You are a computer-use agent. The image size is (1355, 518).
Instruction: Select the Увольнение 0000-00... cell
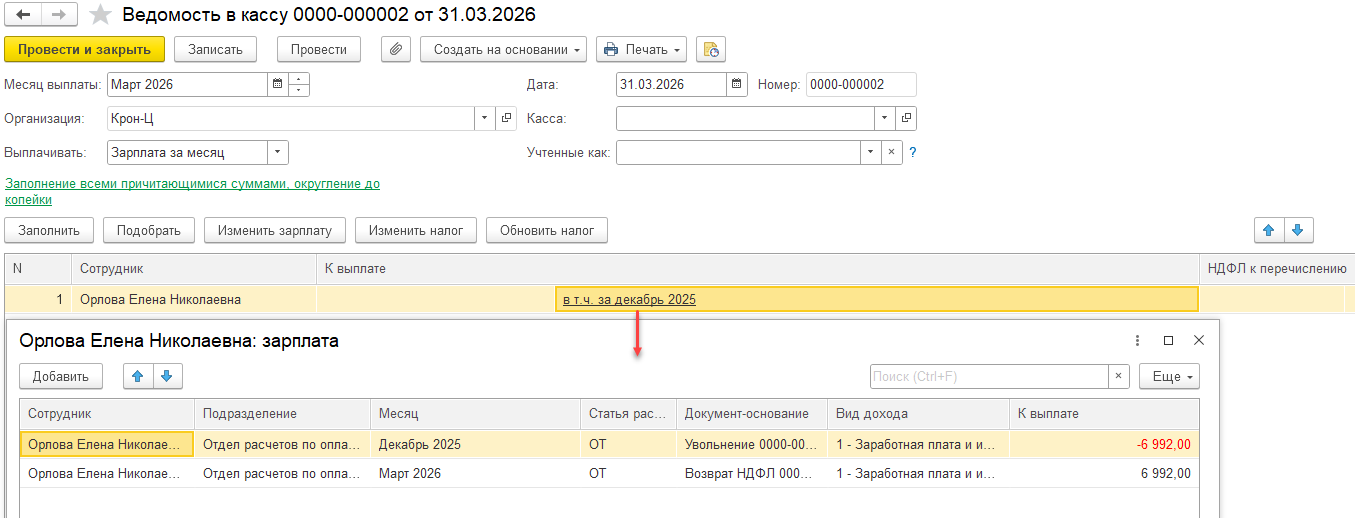(752, 444)
